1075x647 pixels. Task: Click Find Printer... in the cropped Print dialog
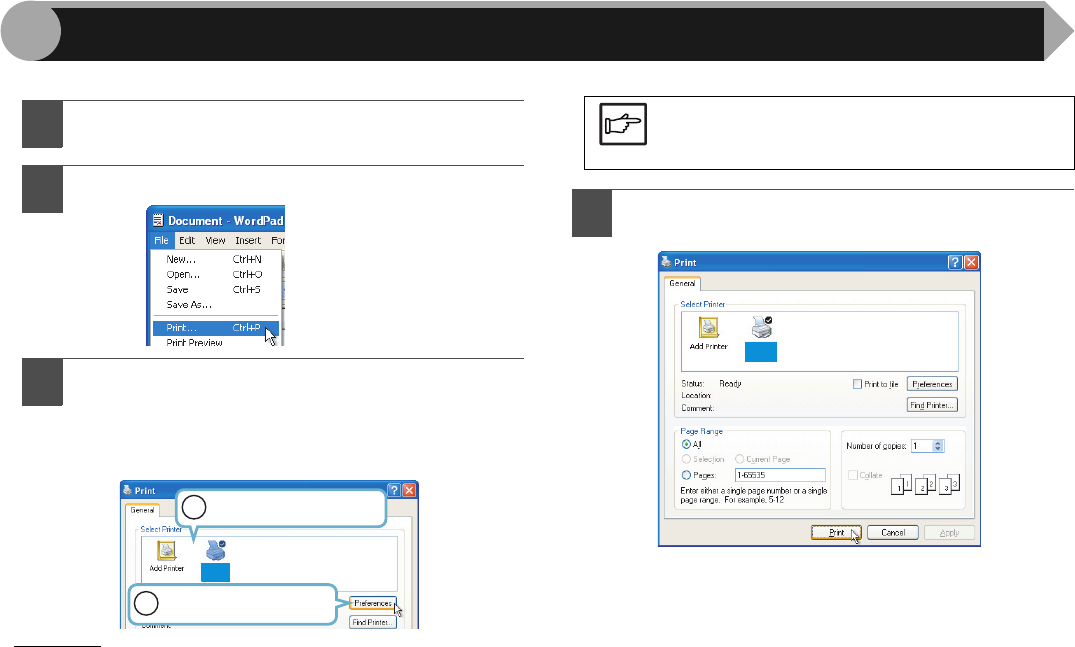(x=373, y=622)
